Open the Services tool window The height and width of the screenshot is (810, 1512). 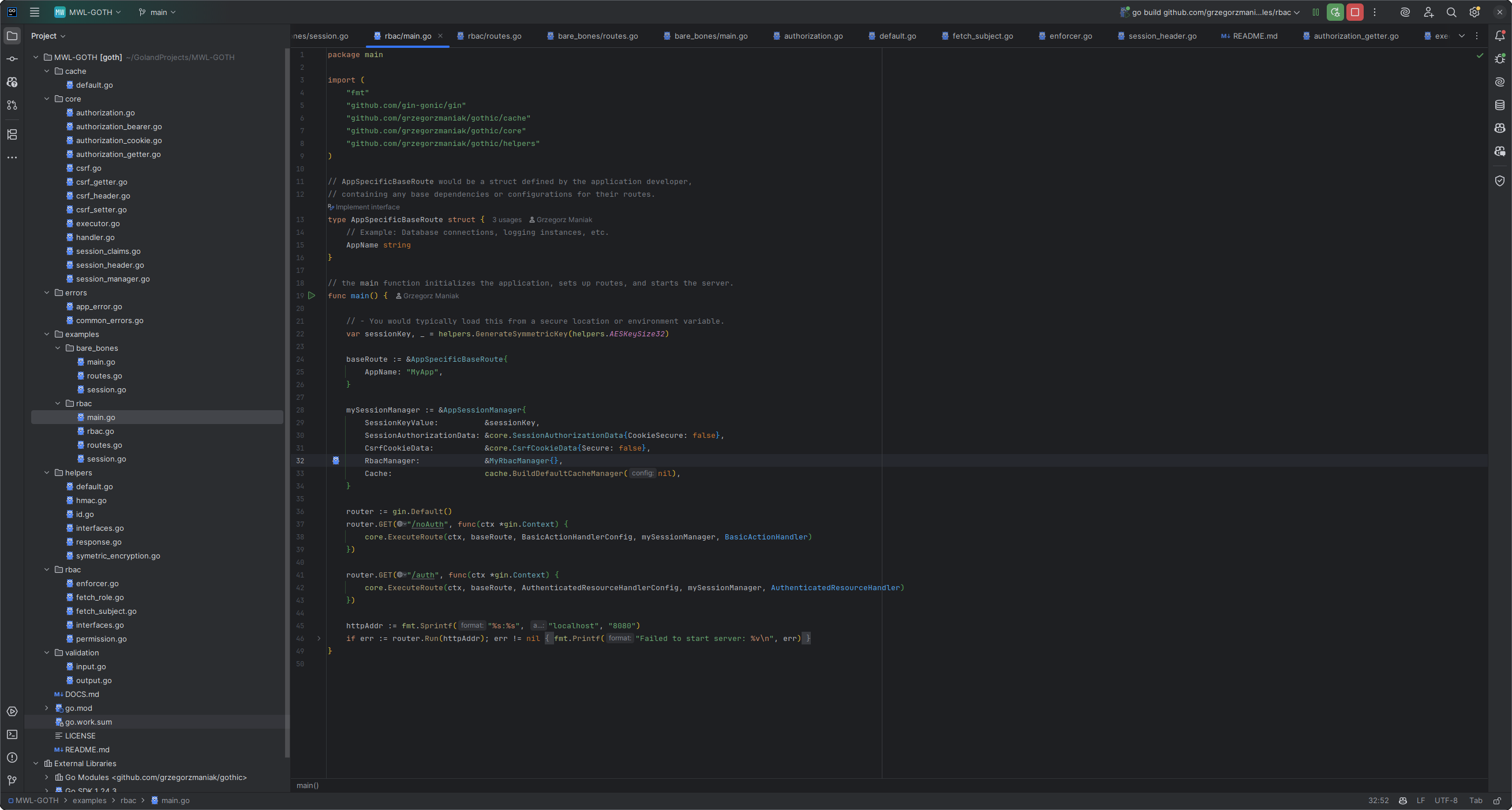12,711
